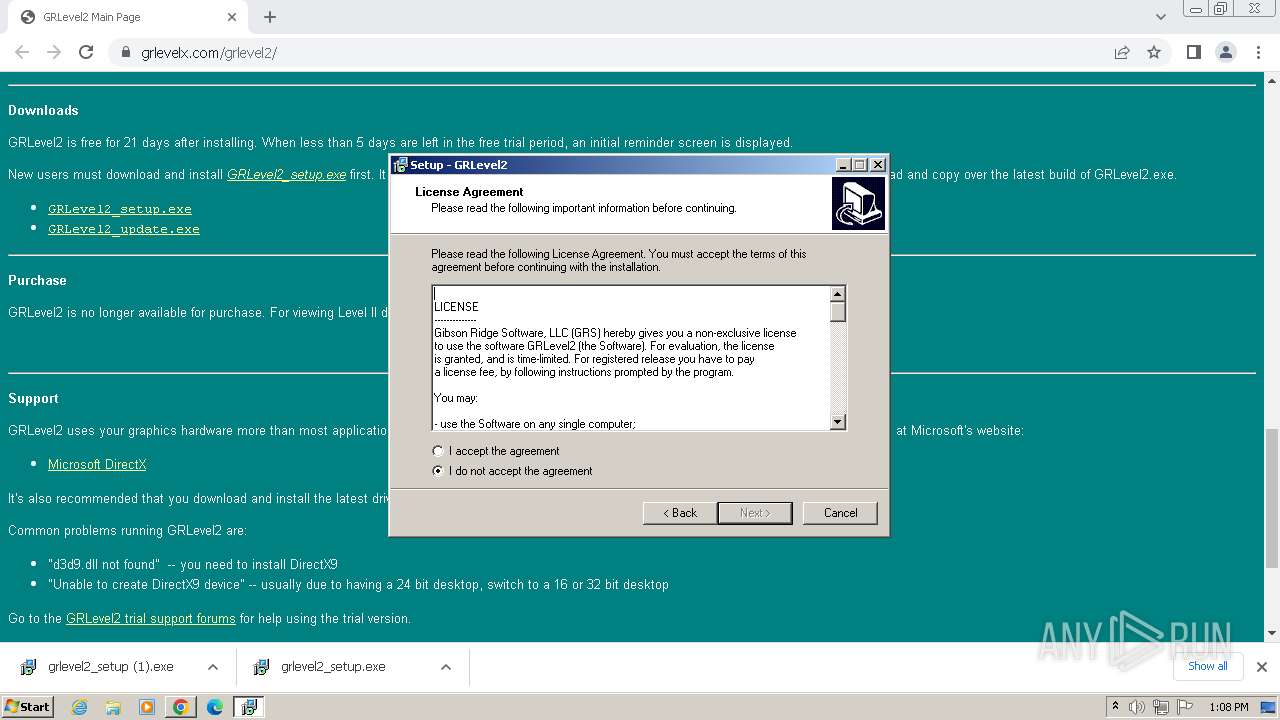Click the Back button in Setup
The width and height of the screenshot is (1280, 720).
coord(679,513)
